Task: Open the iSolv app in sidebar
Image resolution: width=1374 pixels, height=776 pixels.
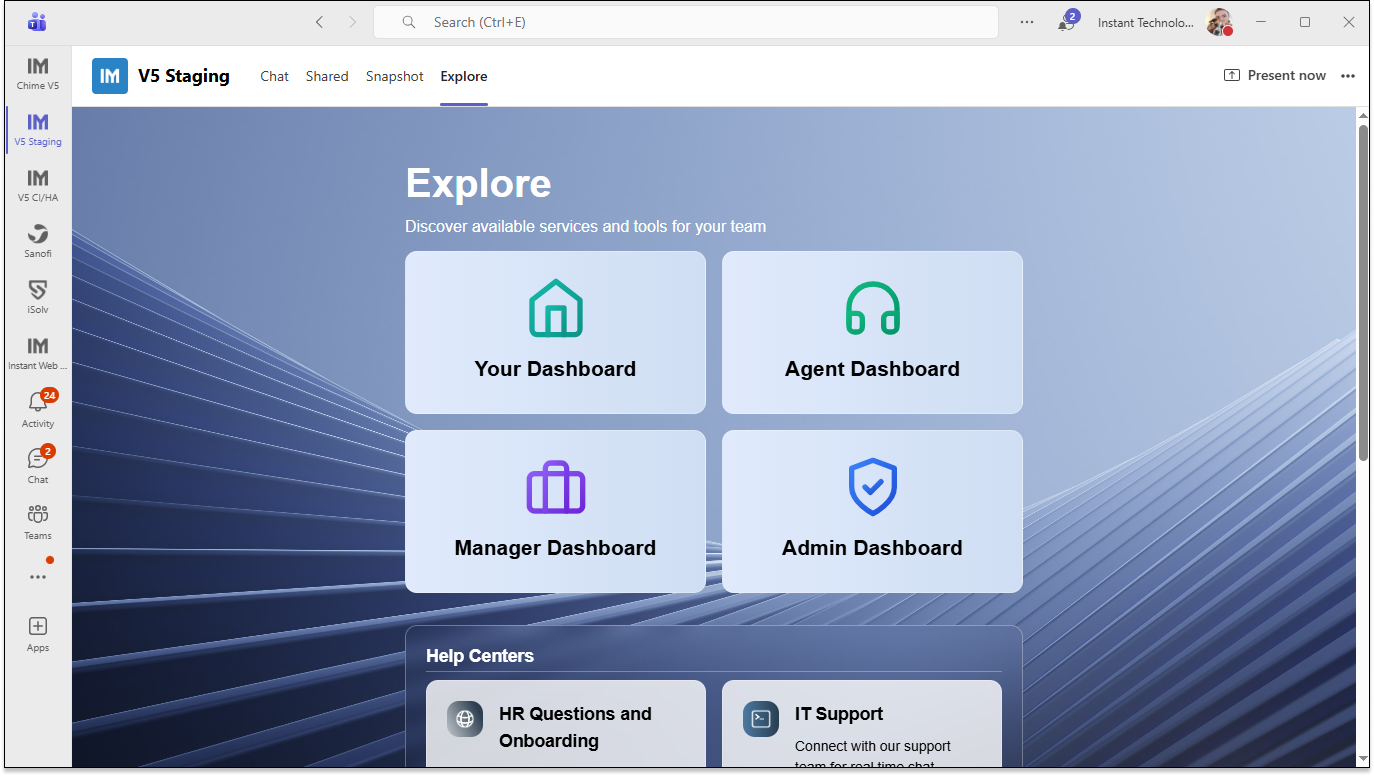Action: 38,296
